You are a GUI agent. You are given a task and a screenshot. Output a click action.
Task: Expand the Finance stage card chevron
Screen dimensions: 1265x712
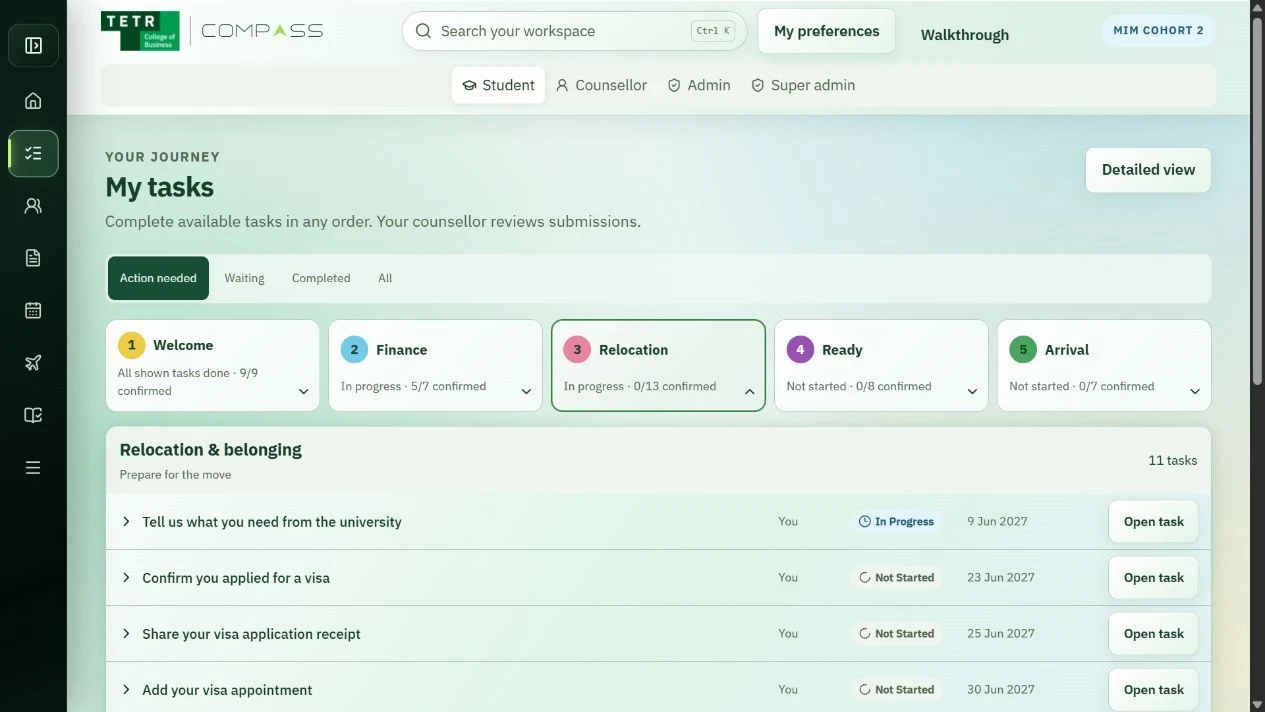point(526,392)
